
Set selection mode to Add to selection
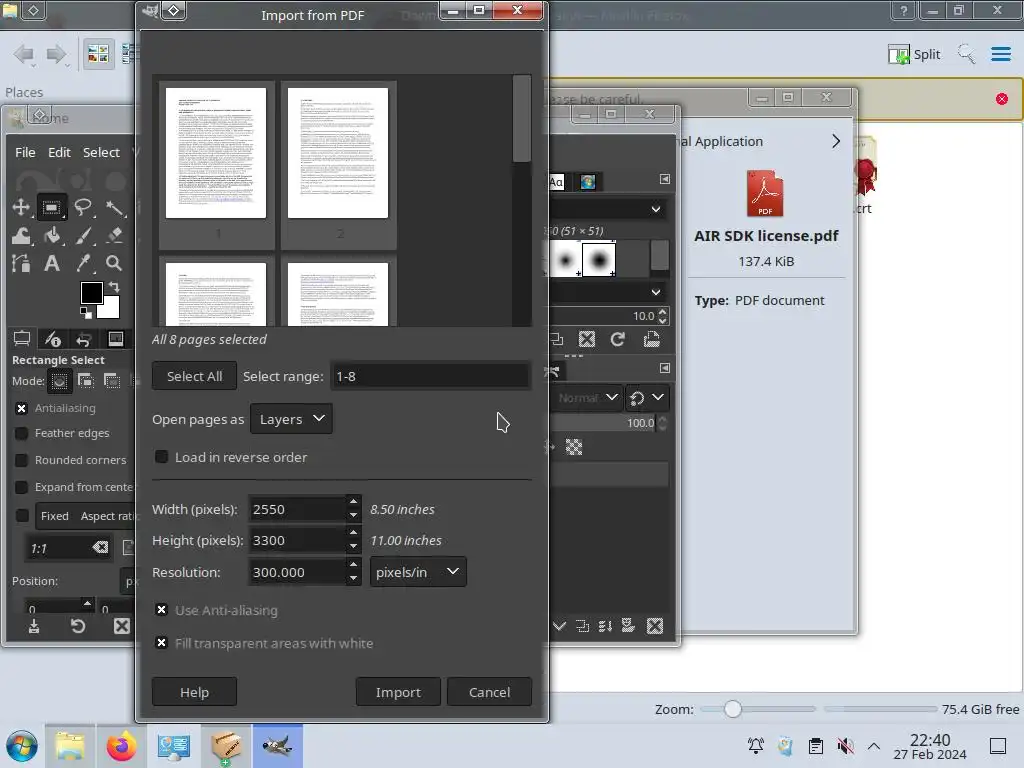(86, 381)
